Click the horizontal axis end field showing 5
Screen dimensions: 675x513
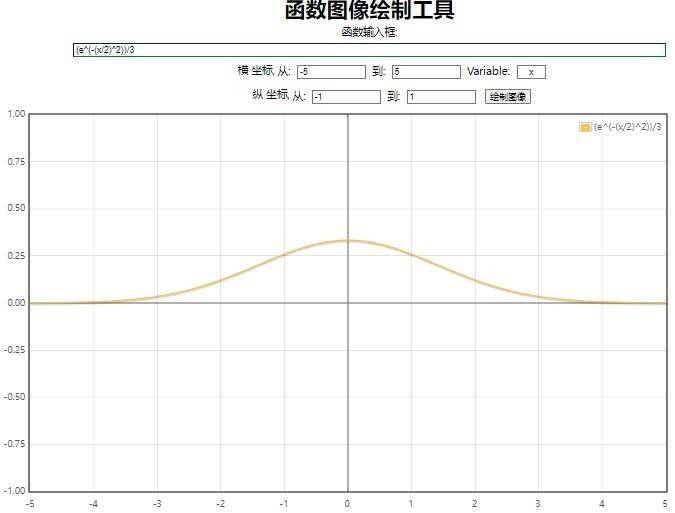(426, 72)
